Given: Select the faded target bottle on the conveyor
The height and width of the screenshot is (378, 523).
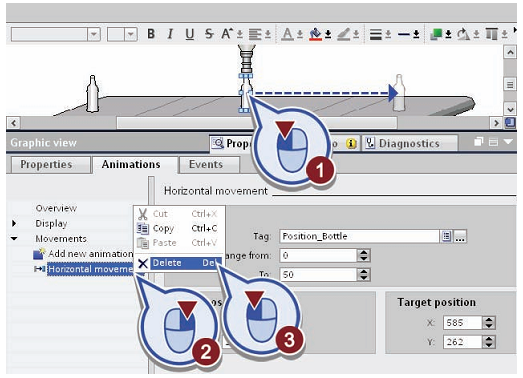Looking at the screenshot, I should (399, 92).
